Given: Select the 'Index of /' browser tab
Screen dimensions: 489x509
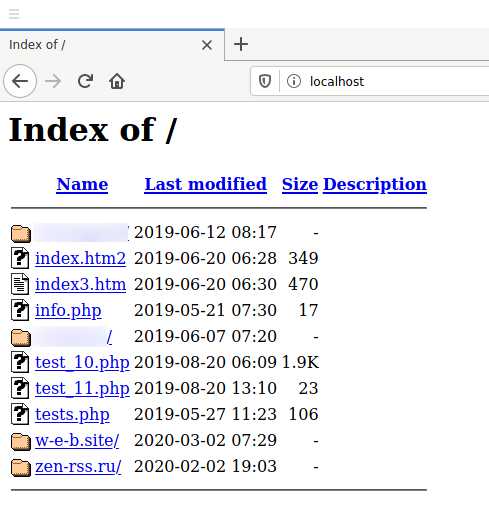Looking at the screenshot, I should point(112,45).
